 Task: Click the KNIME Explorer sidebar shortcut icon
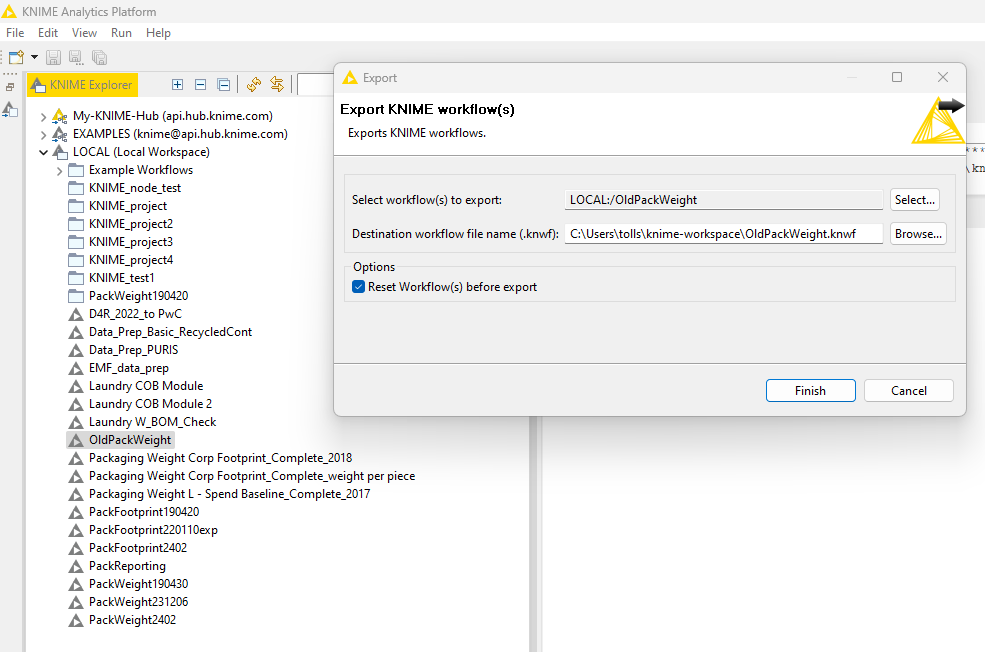pyautogui.click(x=10, y=110)
